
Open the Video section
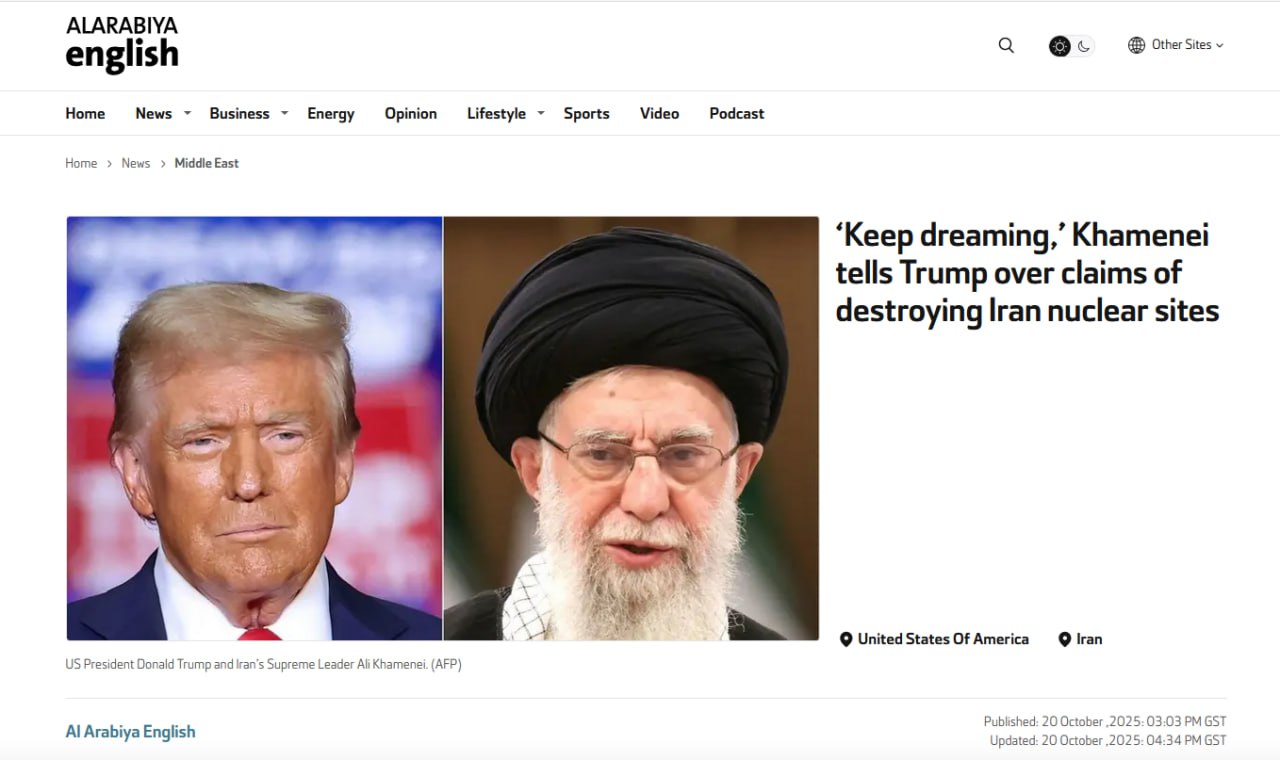coord(660,114)
